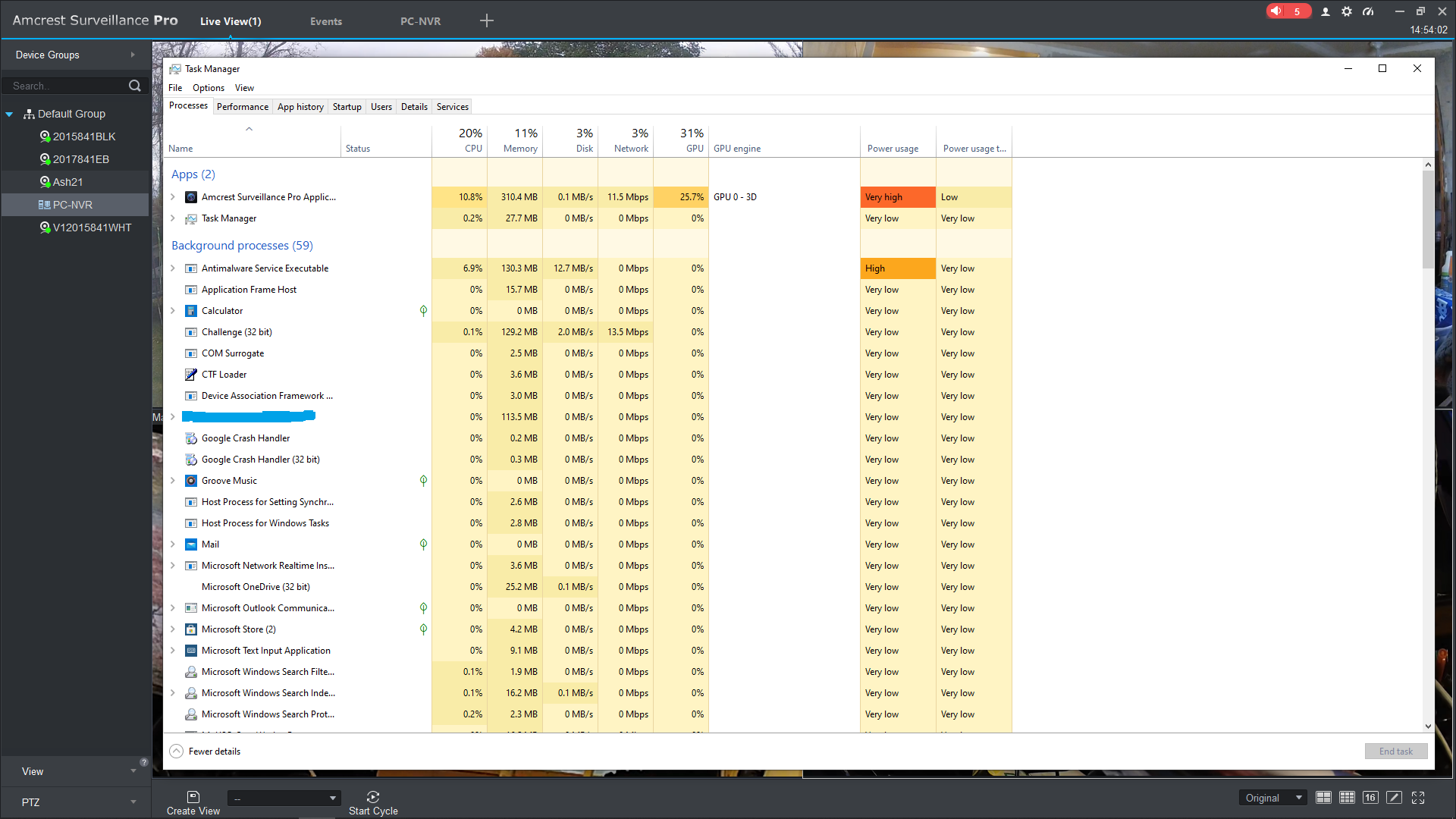Select the four-split layout icon
This screenshot has width=1456, height=819.
pyautogui.click(x=1323, y=798)
